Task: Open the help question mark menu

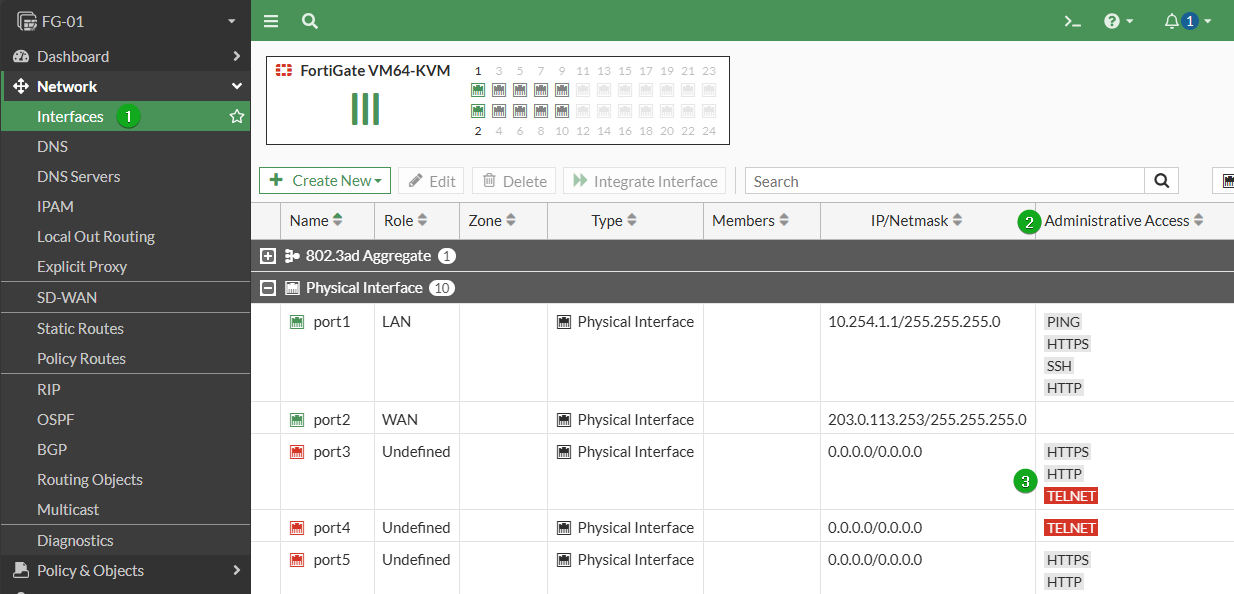Action: [1118, 21]
